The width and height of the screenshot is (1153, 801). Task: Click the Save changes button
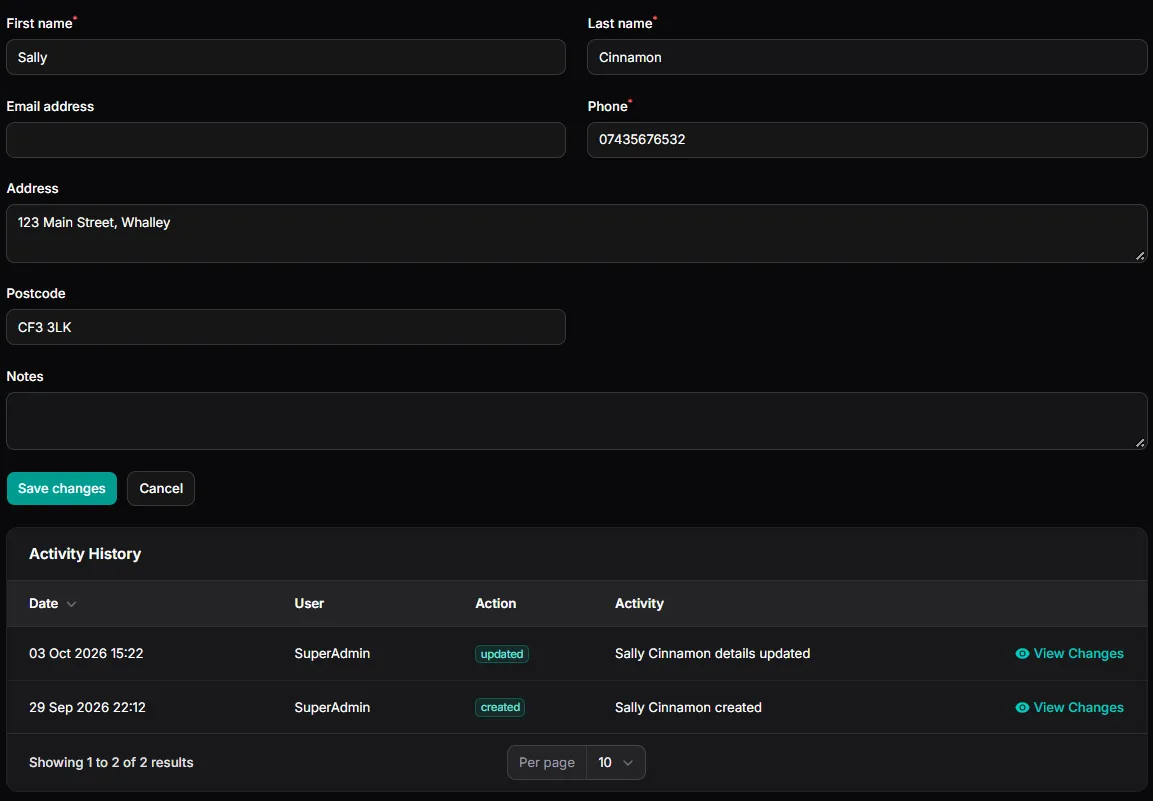pos(62,488)
